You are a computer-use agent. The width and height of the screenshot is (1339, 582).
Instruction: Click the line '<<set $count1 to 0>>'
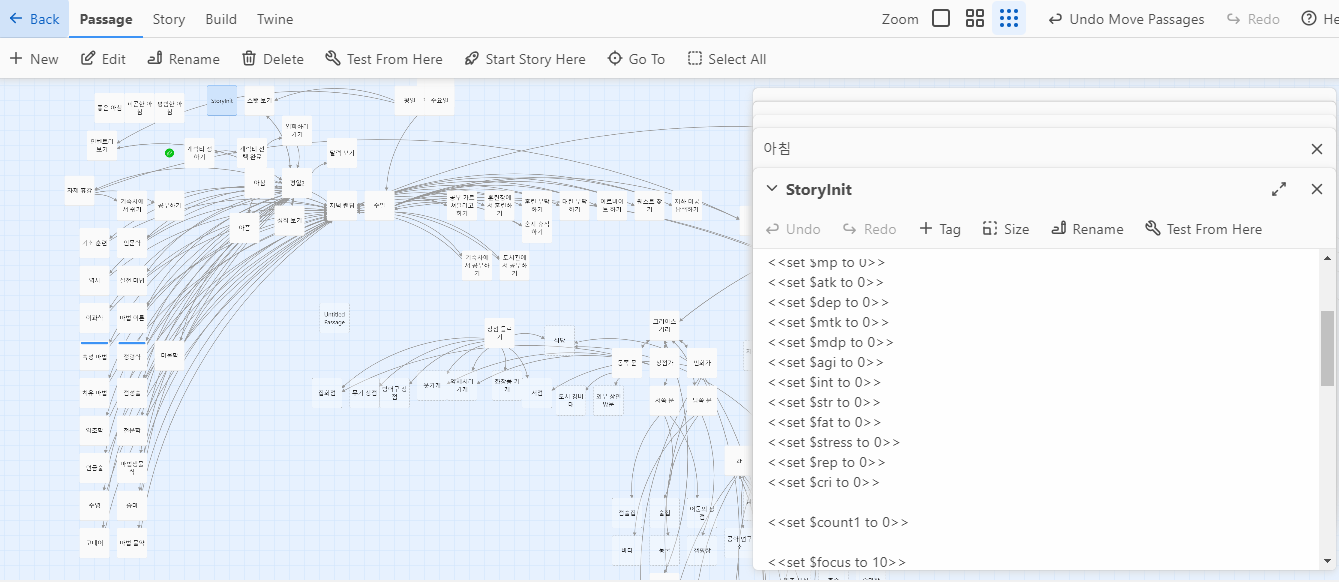click(x=838, y=522)
